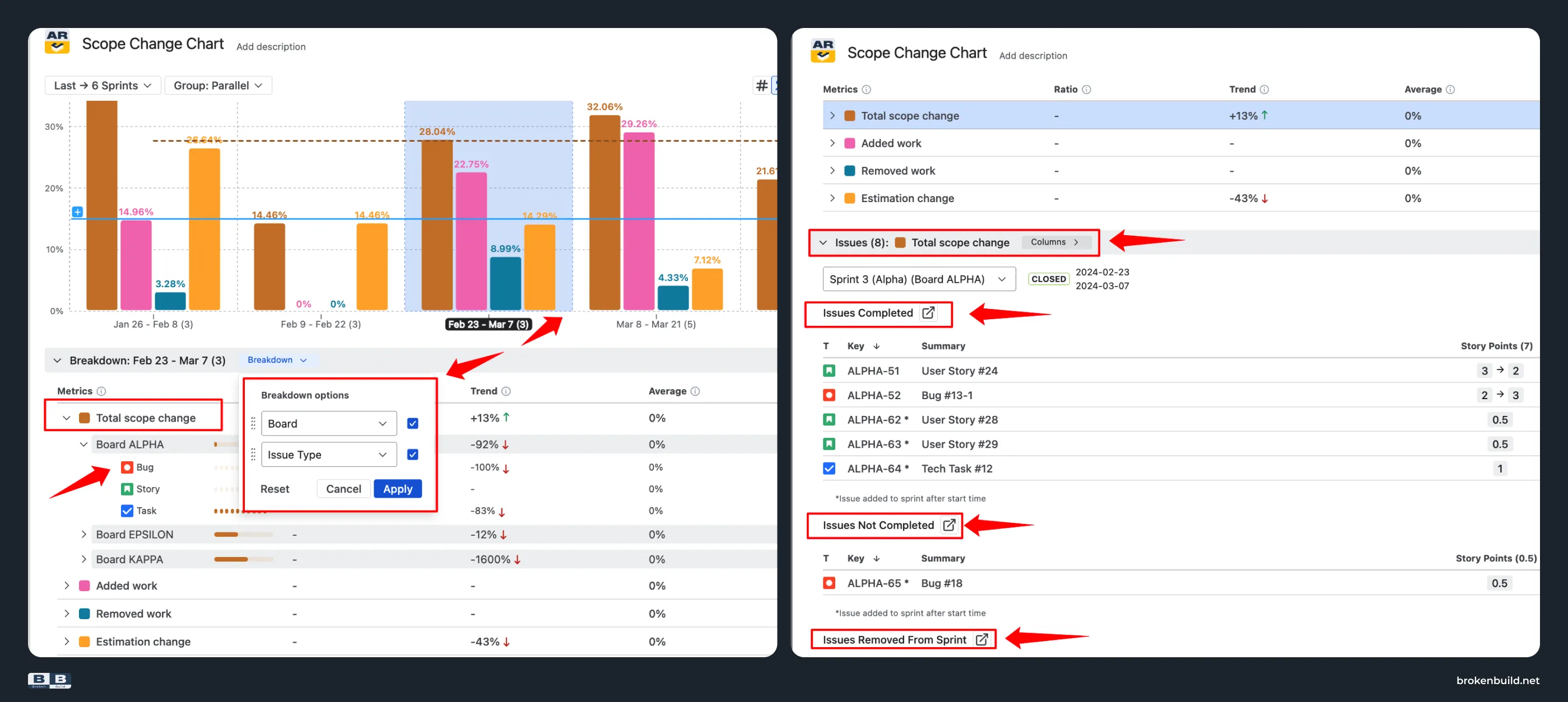The width and height of the screenshot is (1568, 702).
Task: Expand Added work in right panel
Action: coord(832,143)
